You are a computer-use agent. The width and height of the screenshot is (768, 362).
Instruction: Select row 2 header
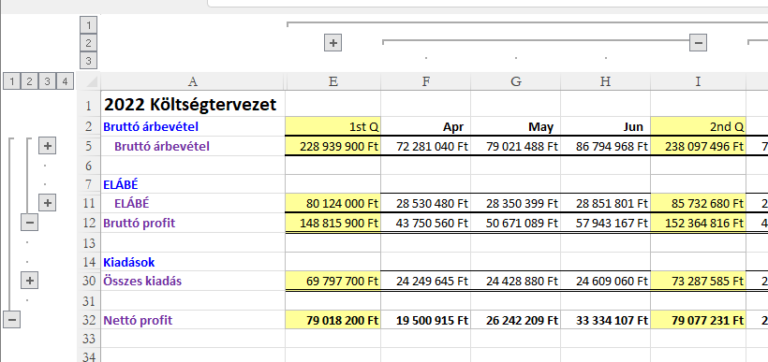pyautogui.click(x=89, y=127)
